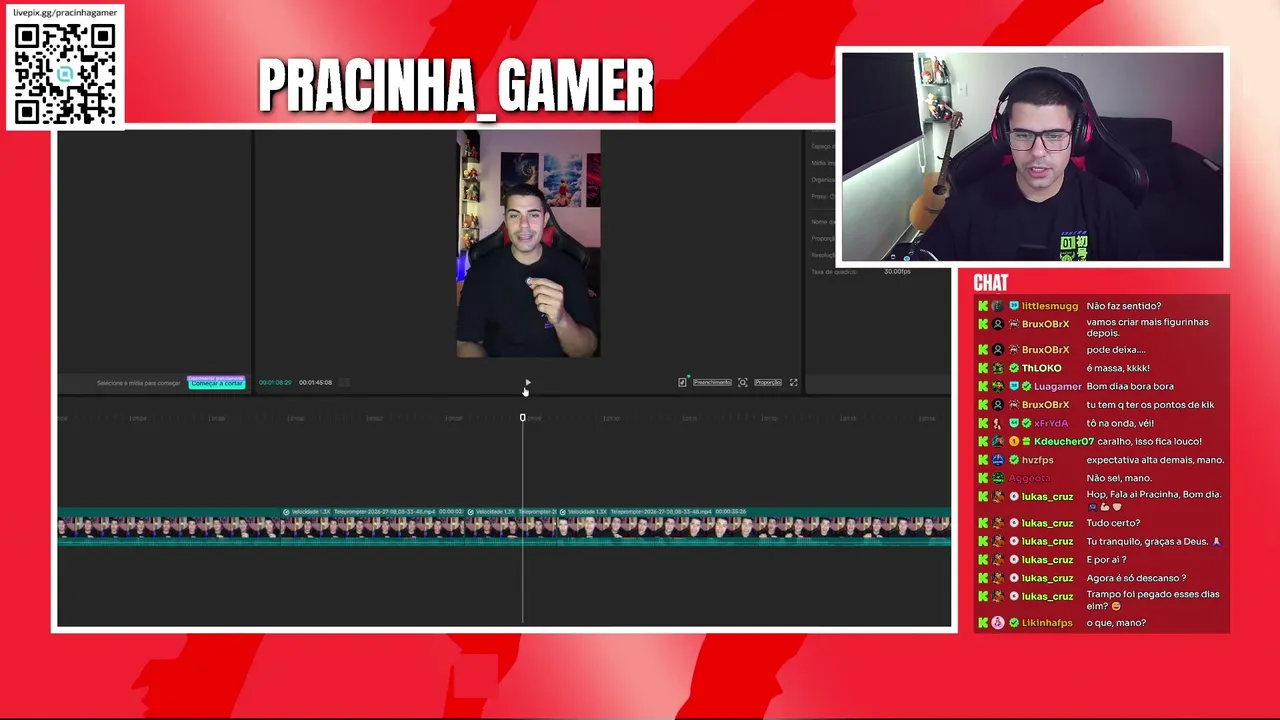Click the message 'é massa, kkkk!'
The image size is (1280, 720).
coord(1118,368)
